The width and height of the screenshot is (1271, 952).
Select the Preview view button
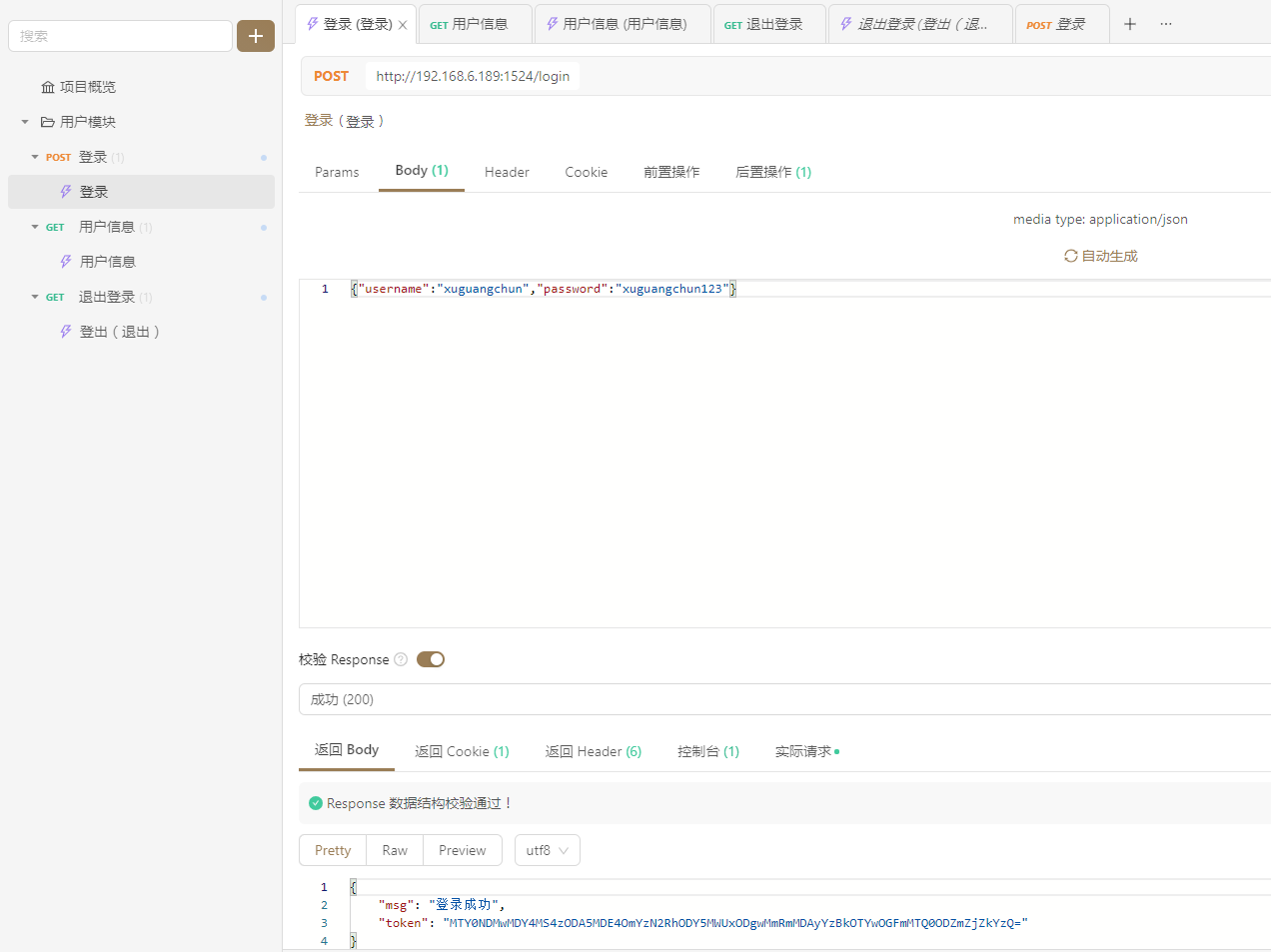pos(463,850)
